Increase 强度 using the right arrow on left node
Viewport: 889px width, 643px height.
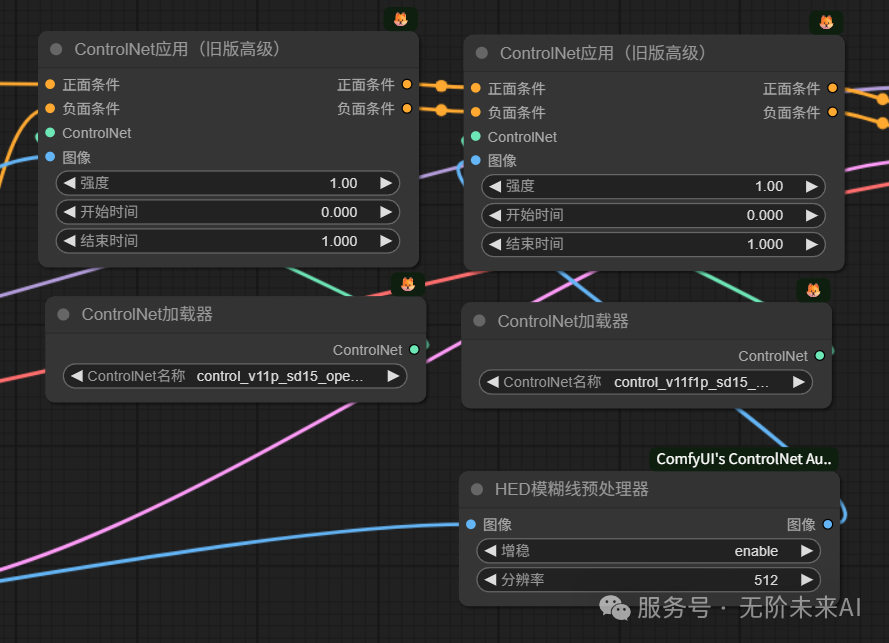tap(386, 183)
